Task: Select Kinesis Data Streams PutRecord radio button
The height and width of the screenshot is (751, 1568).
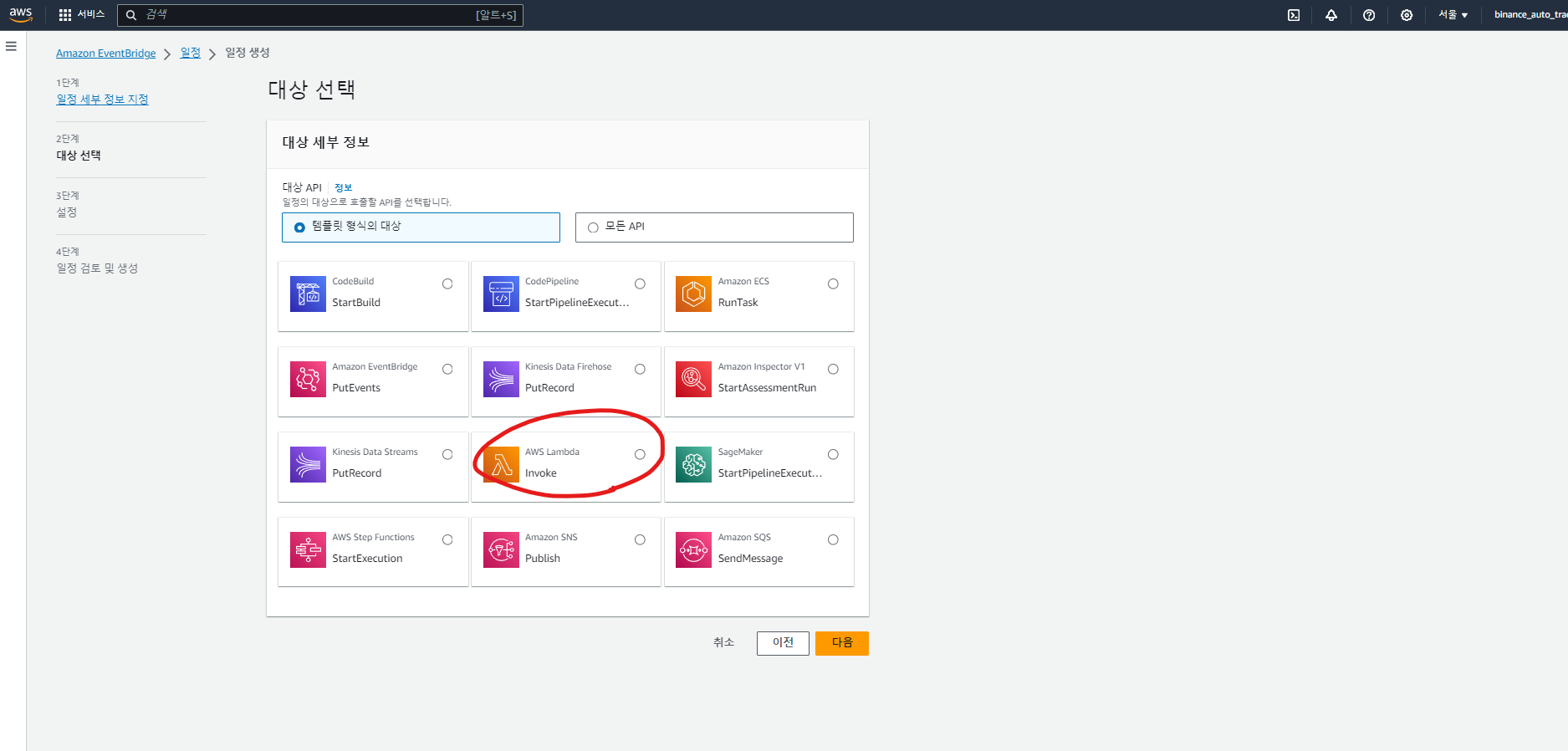Action: 447,455
